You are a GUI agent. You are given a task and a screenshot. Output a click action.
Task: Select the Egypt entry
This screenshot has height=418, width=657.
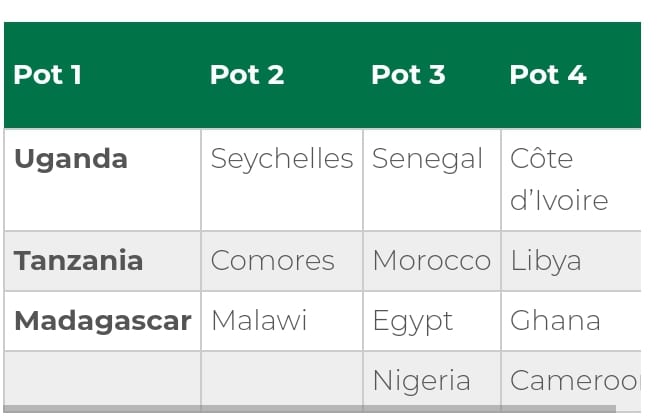pos(413,322)
